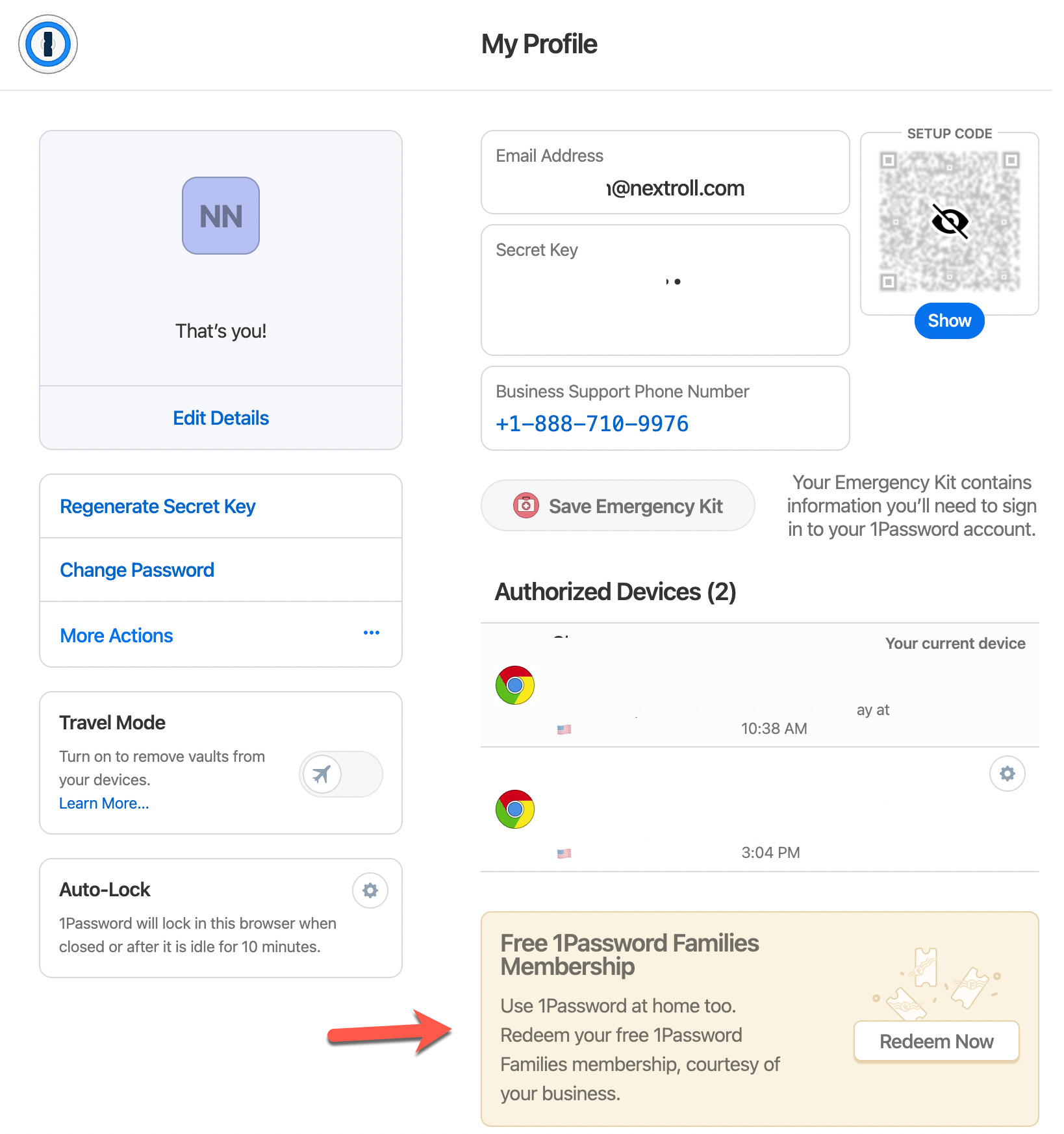This screenshot has height=1134, width=1064.
Task: Open the More Actions menu
Action: pos(116,635)
